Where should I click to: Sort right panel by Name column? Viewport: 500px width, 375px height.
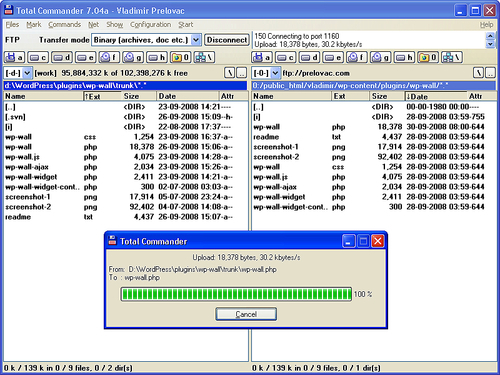291,96
